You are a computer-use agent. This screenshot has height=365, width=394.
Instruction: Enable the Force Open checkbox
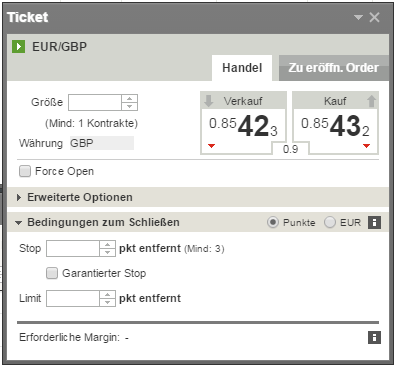[x=25, y=171]
